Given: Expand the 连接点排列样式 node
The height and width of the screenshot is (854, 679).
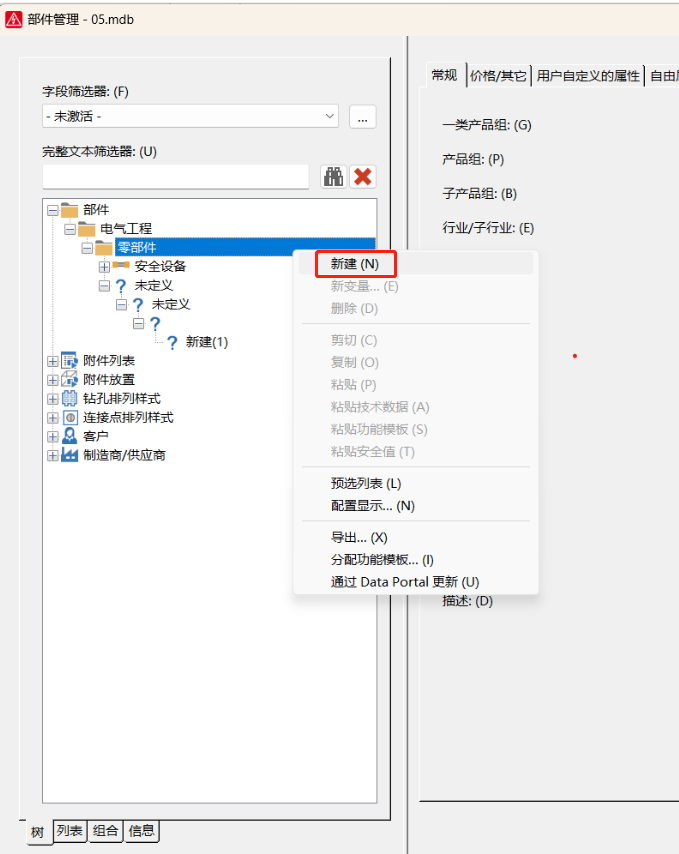Looking at the screenshot, I should pos(53,418).
